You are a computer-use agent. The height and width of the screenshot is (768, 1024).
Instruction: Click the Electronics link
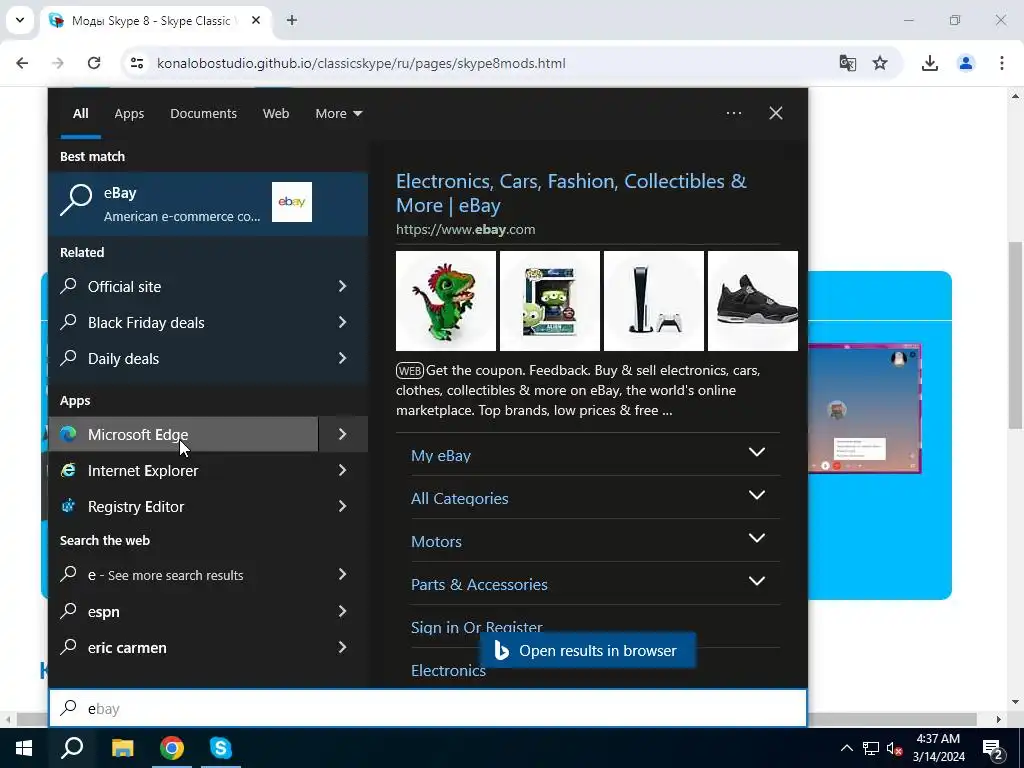pos(449,671)
